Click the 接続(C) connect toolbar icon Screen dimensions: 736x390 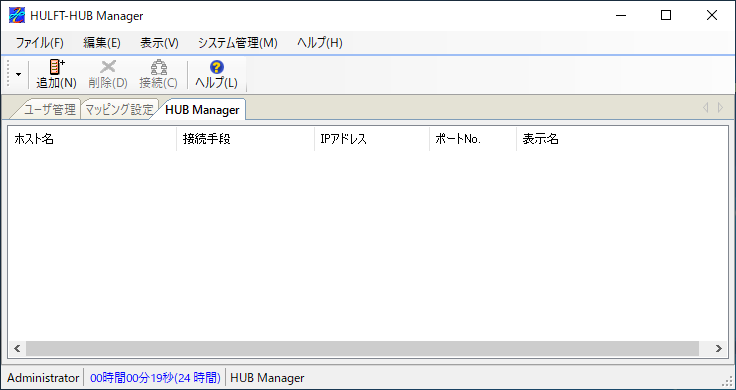point(159,75)
